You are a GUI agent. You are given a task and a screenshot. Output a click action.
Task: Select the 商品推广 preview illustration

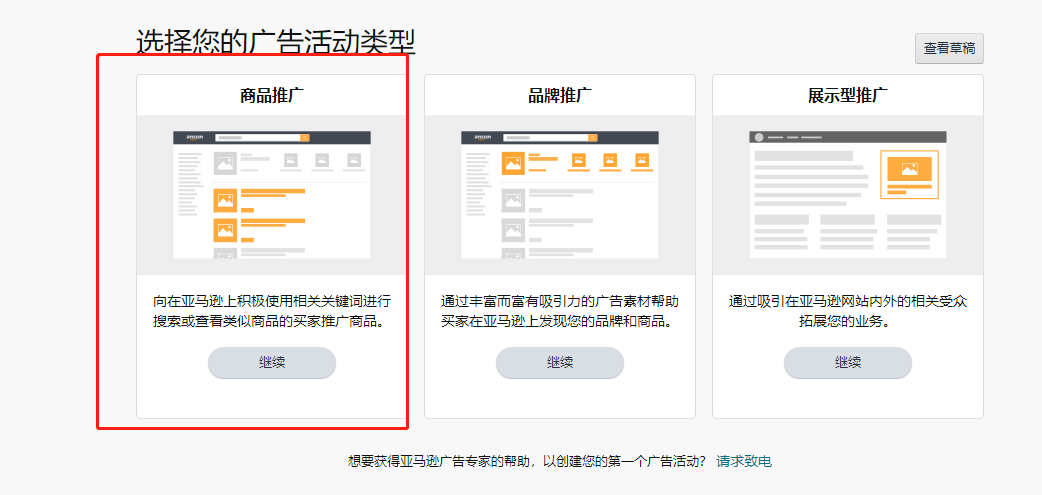(272, 195)
